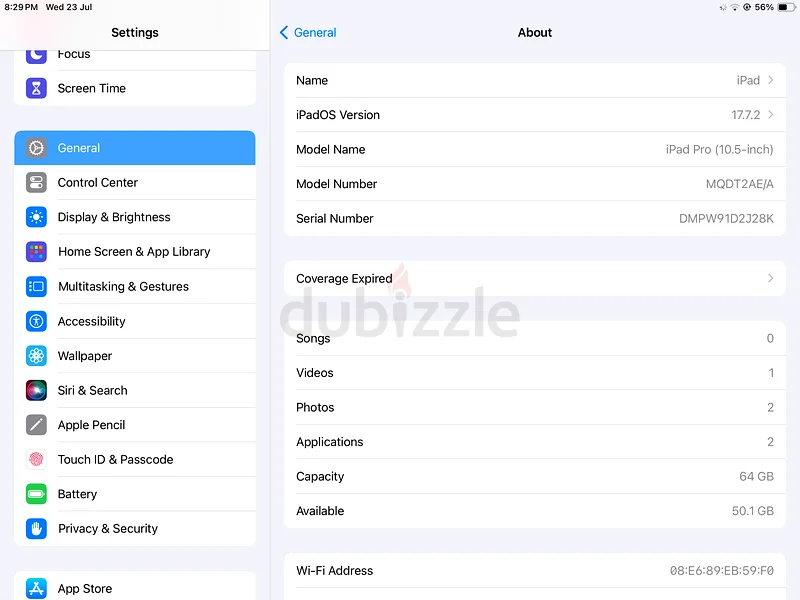
Task: Tap the General gear icon
Action: [x=36, y=148]
